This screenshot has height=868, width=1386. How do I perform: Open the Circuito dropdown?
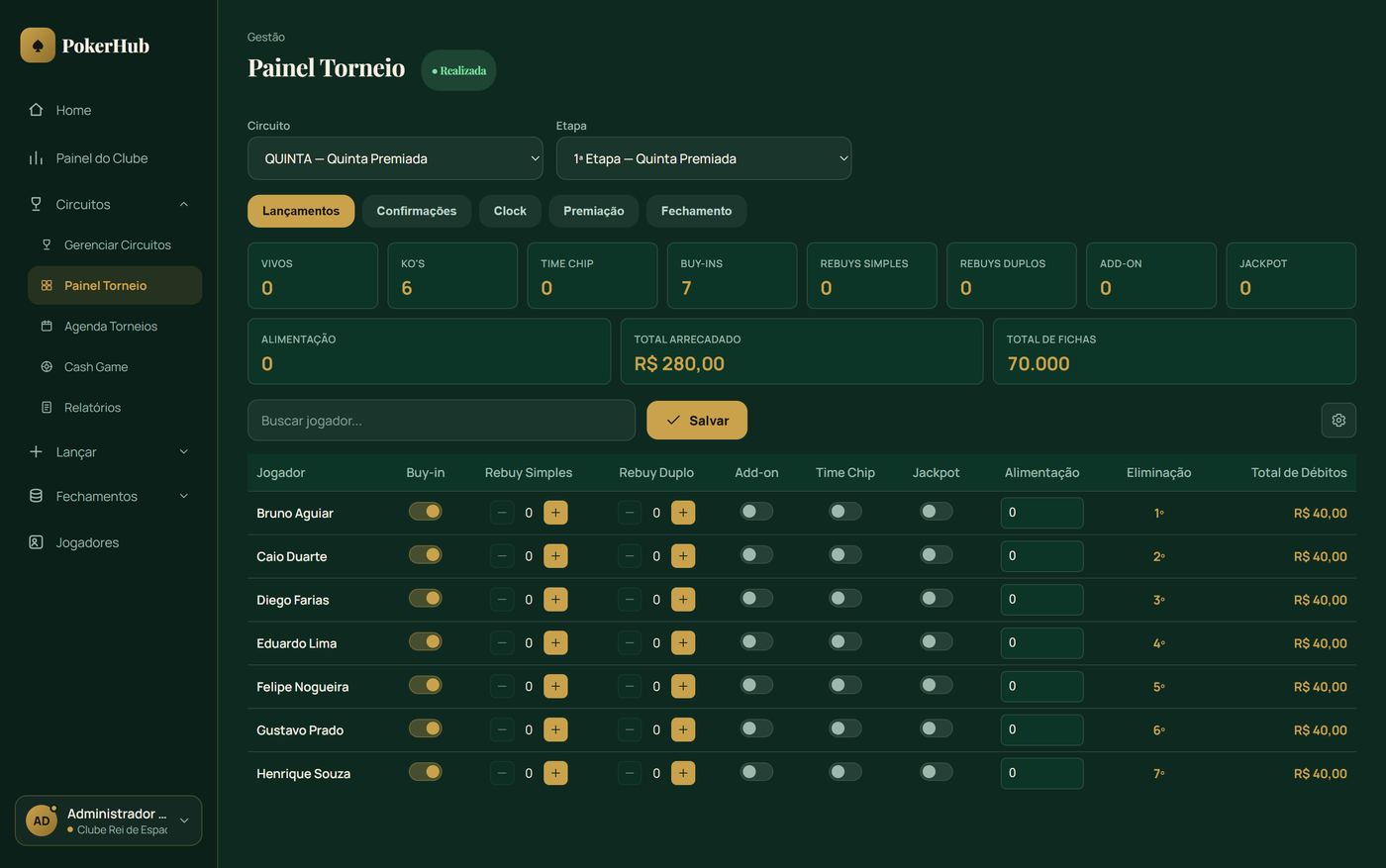[x=395, y=158]
